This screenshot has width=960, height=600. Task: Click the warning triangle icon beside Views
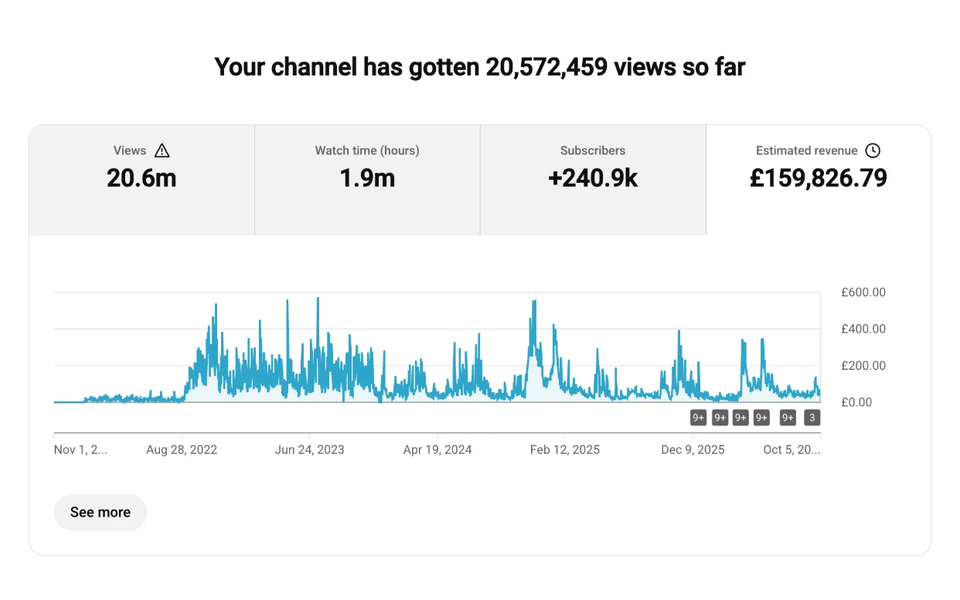click(x=162, y=151)
